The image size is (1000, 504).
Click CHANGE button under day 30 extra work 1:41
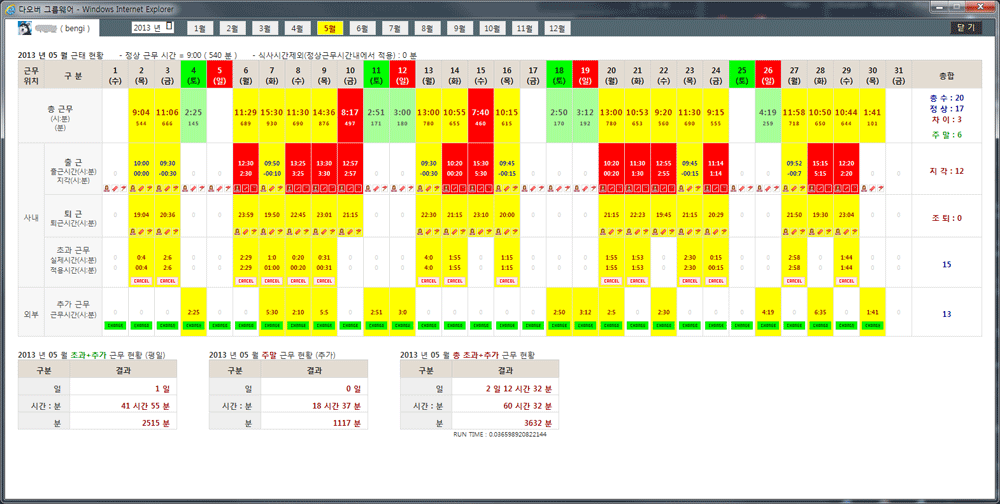pos(871,325)
